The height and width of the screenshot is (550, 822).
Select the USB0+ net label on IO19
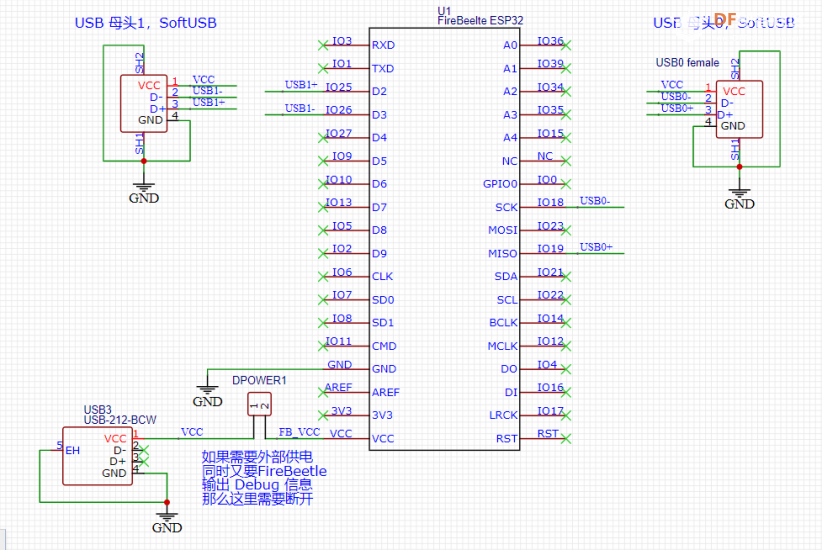coord(596,247)
